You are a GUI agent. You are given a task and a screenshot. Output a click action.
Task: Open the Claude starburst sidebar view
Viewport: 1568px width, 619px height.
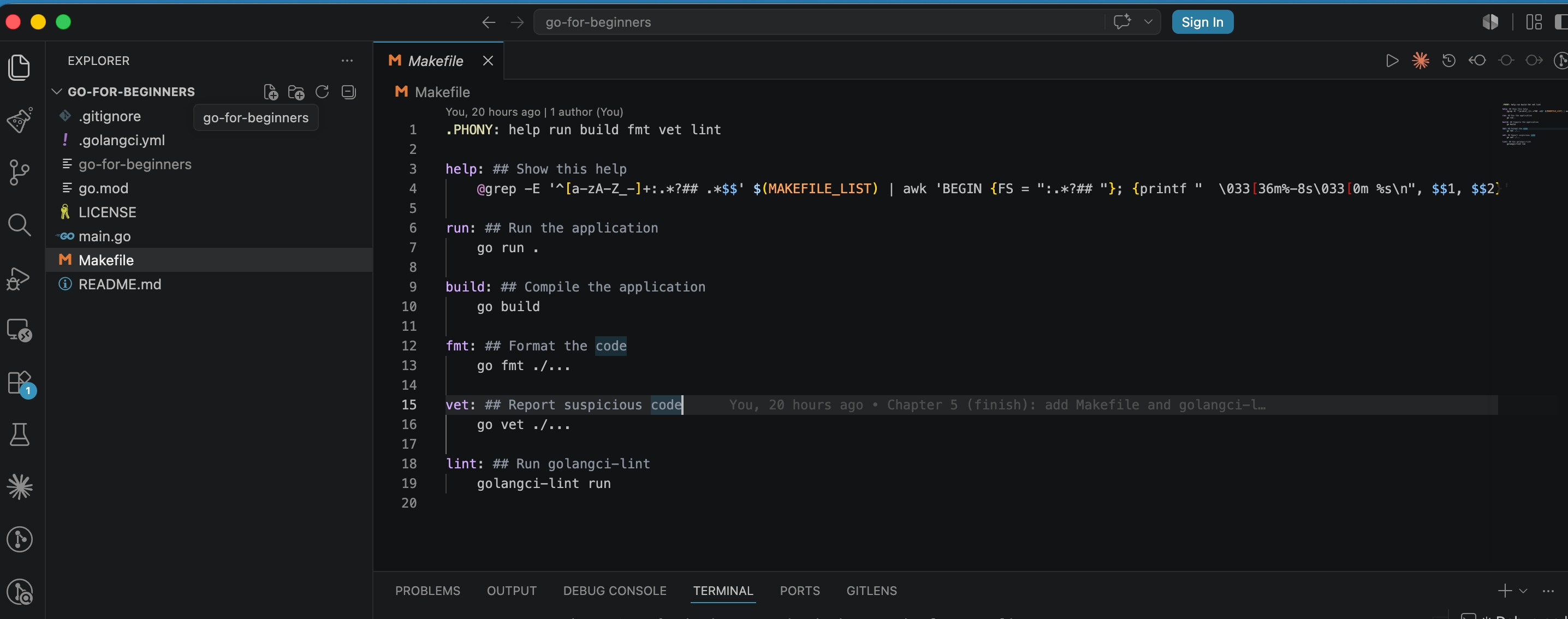[20, 487]
